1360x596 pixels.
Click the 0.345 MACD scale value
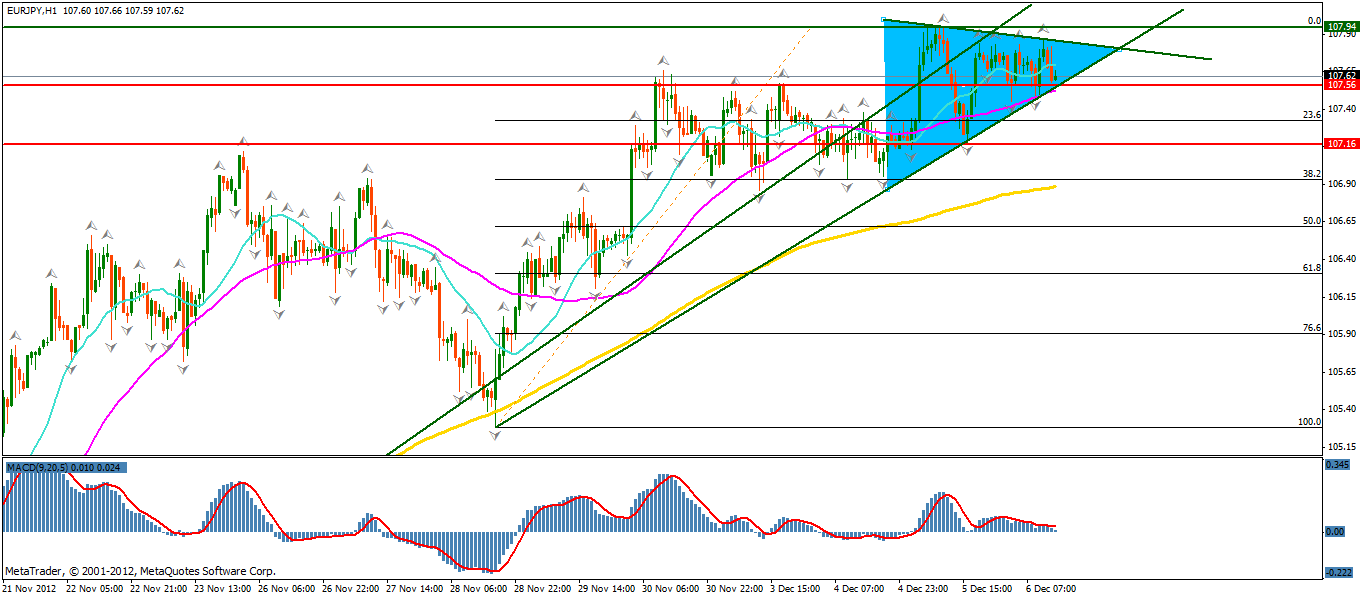click(x=1334, y=466)
